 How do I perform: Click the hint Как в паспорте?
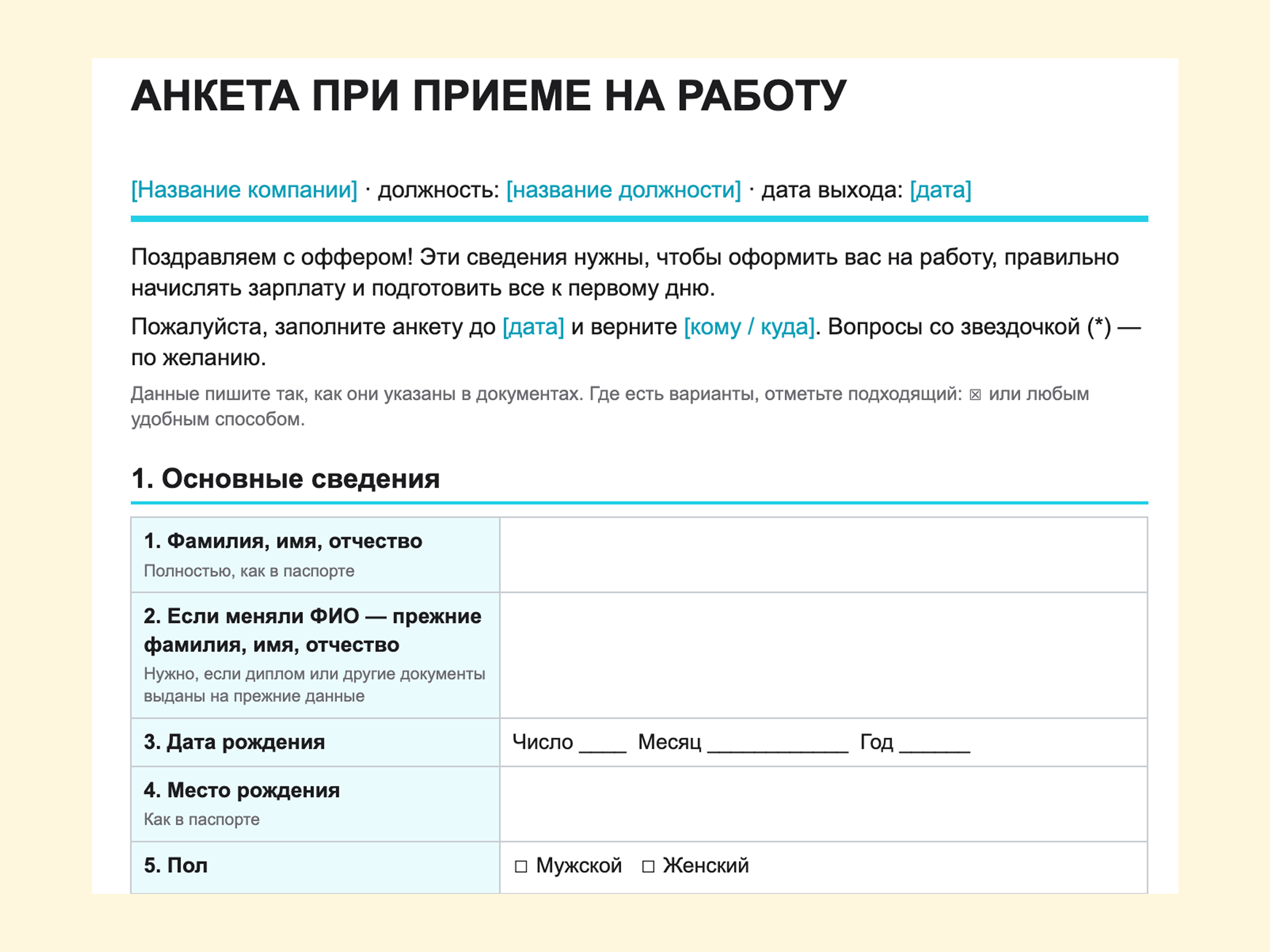click(202, 819)
